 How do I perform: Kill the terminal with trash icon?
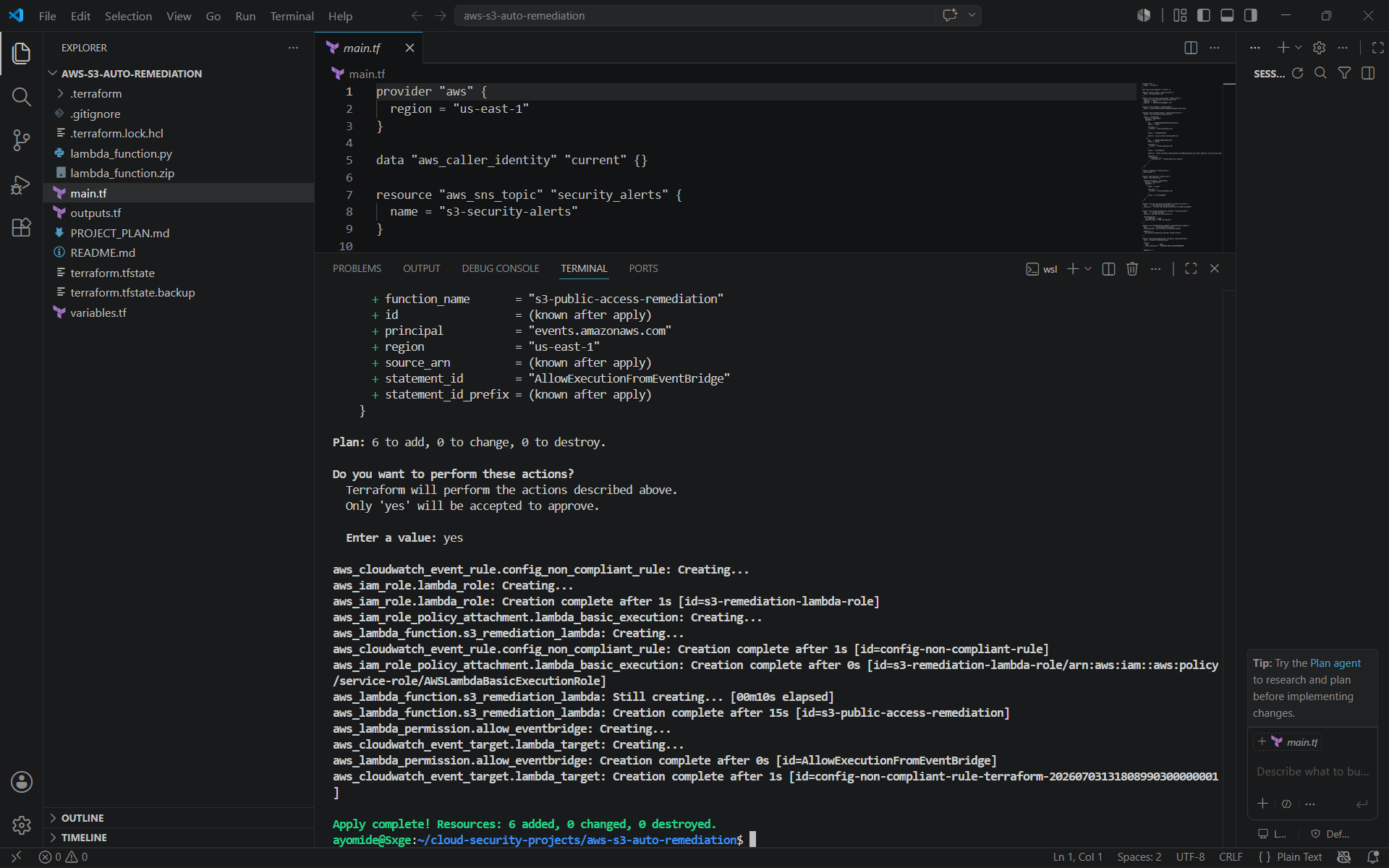pyautogui.click(x=1132, y=269)
